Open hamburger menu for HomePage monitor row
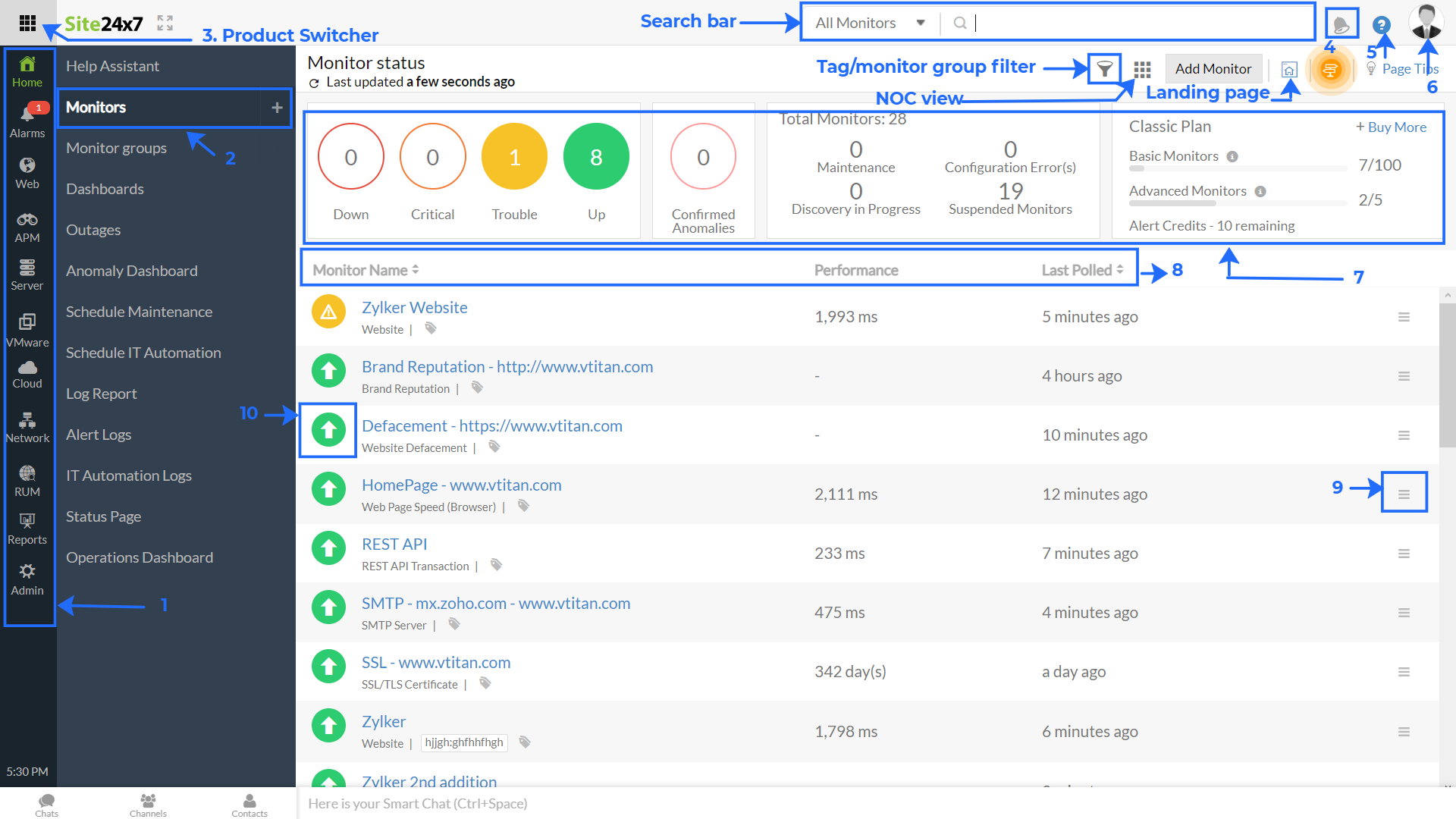 point(1404,494)
